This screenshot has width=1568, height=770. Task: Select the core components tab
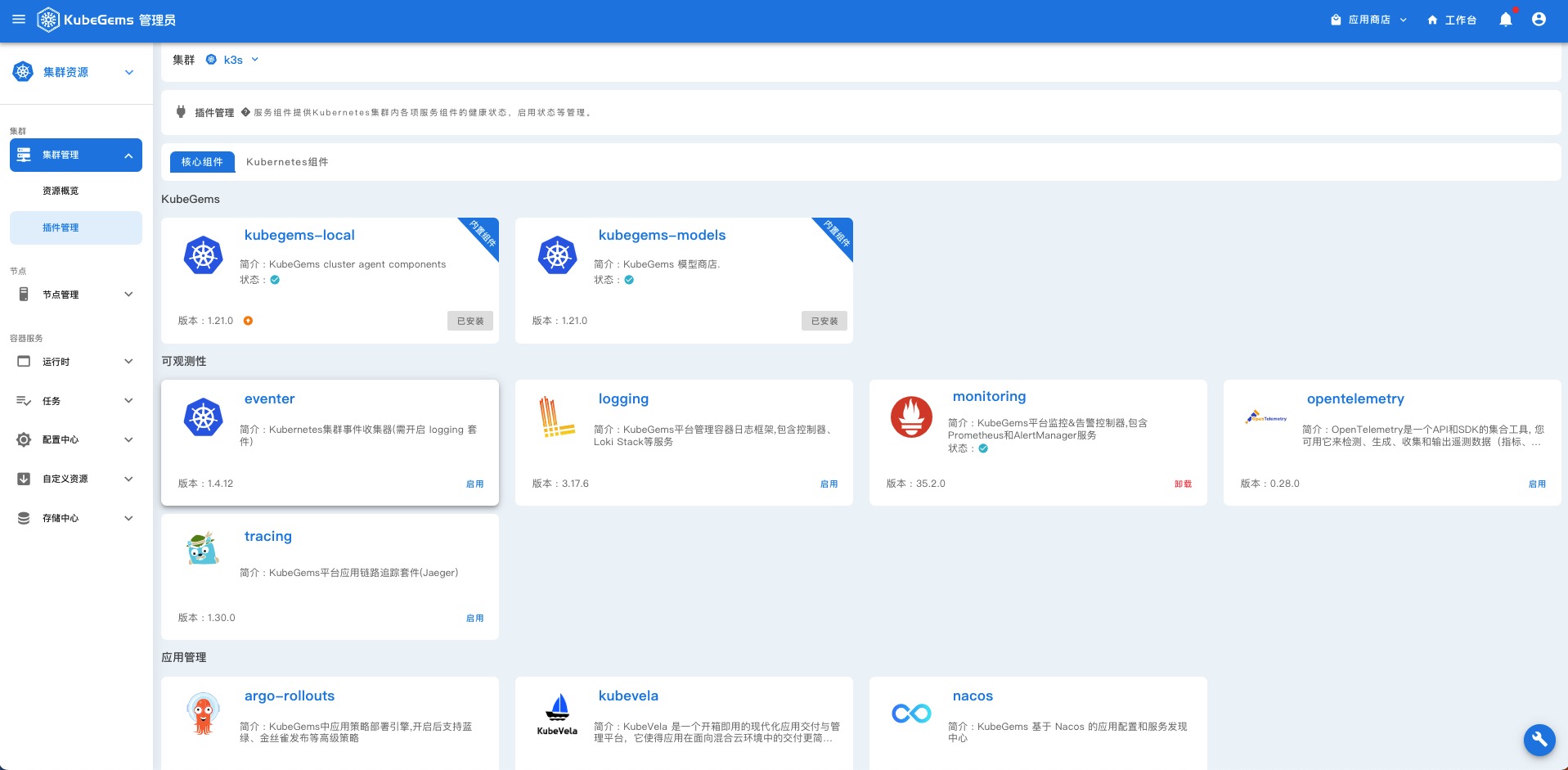pyautogui.click(x=202, y=162)
